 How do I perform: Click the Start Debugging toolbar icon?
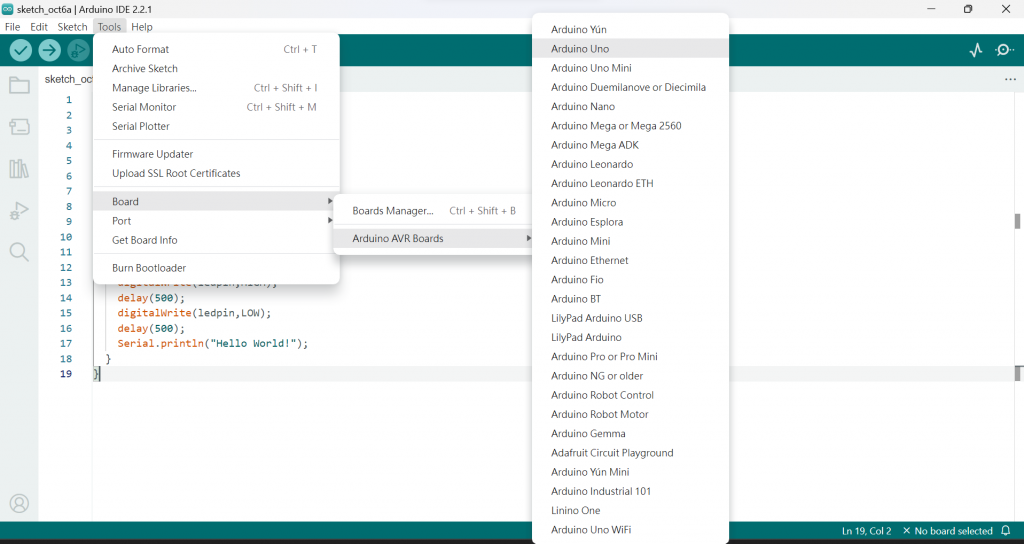[78, 50]
